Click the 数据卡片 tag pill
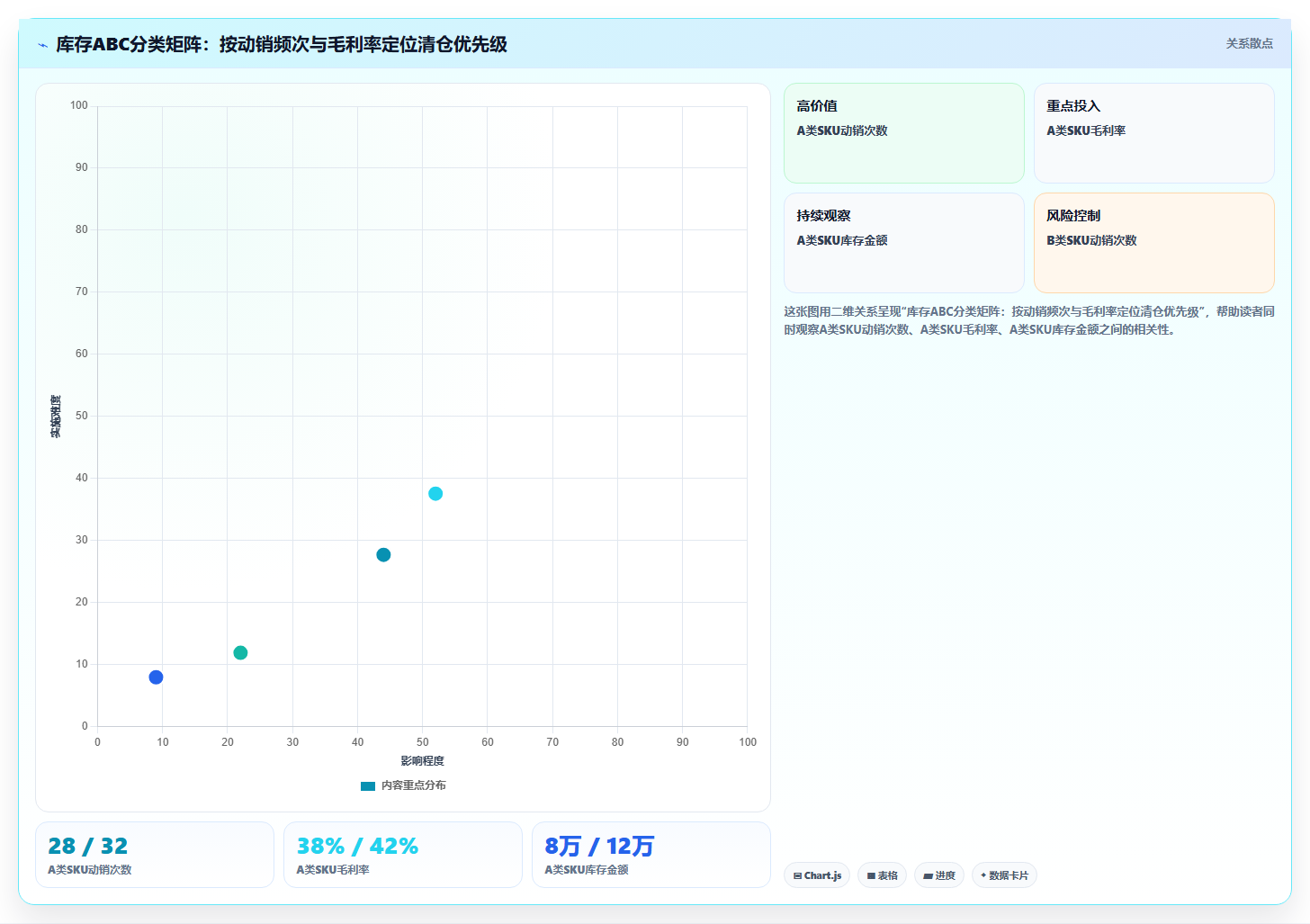The height and width of the screenshot is (924, 1310). click(1004, 875)
